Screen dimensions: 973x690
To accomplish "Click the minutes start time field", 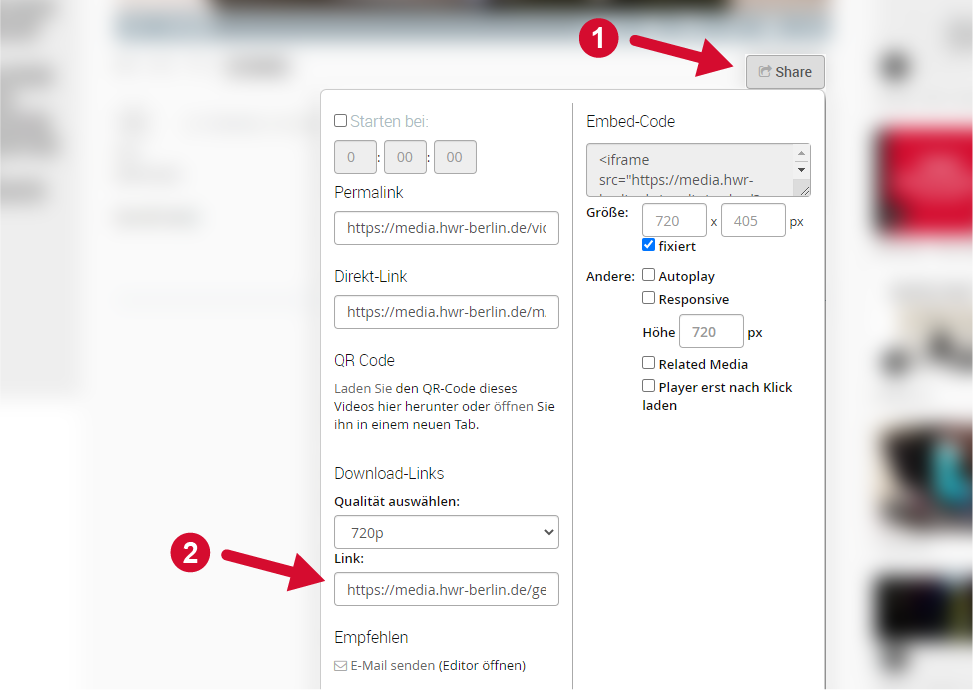I will 405,158.
